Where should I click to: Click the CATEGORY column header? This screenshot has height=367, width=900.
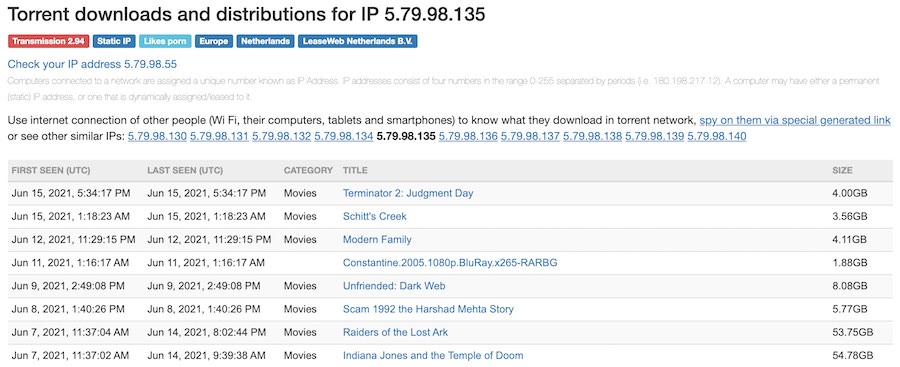coord(308,171)
